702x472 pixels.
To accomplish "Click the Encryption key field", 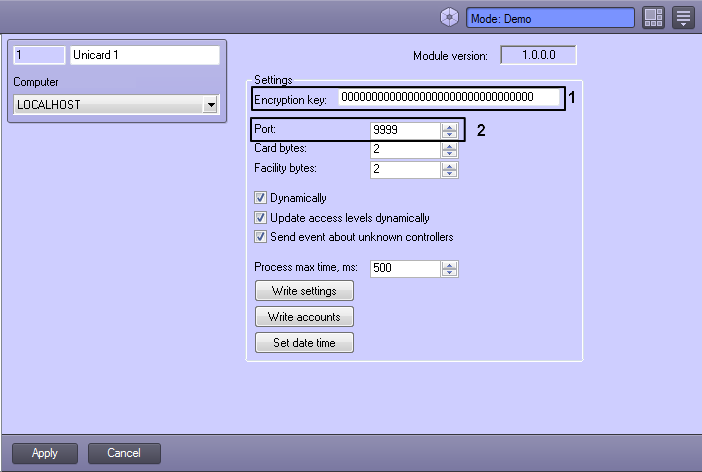I will (x=449, y=97).
